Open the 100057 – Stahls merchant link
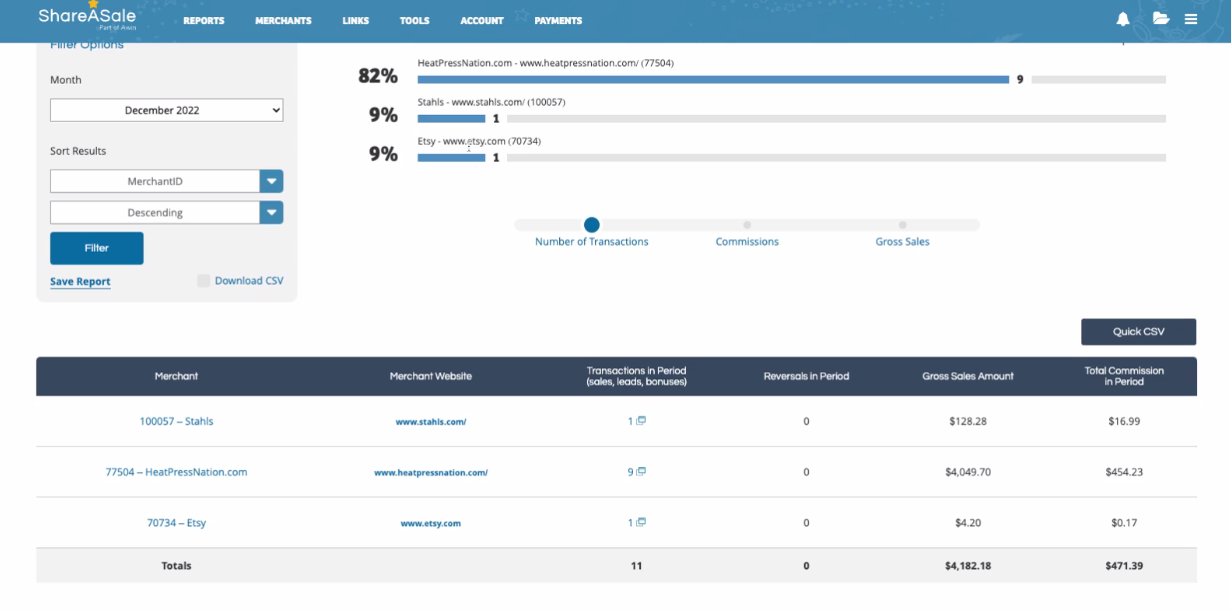 pyautogui.click(x=176, y=422)
